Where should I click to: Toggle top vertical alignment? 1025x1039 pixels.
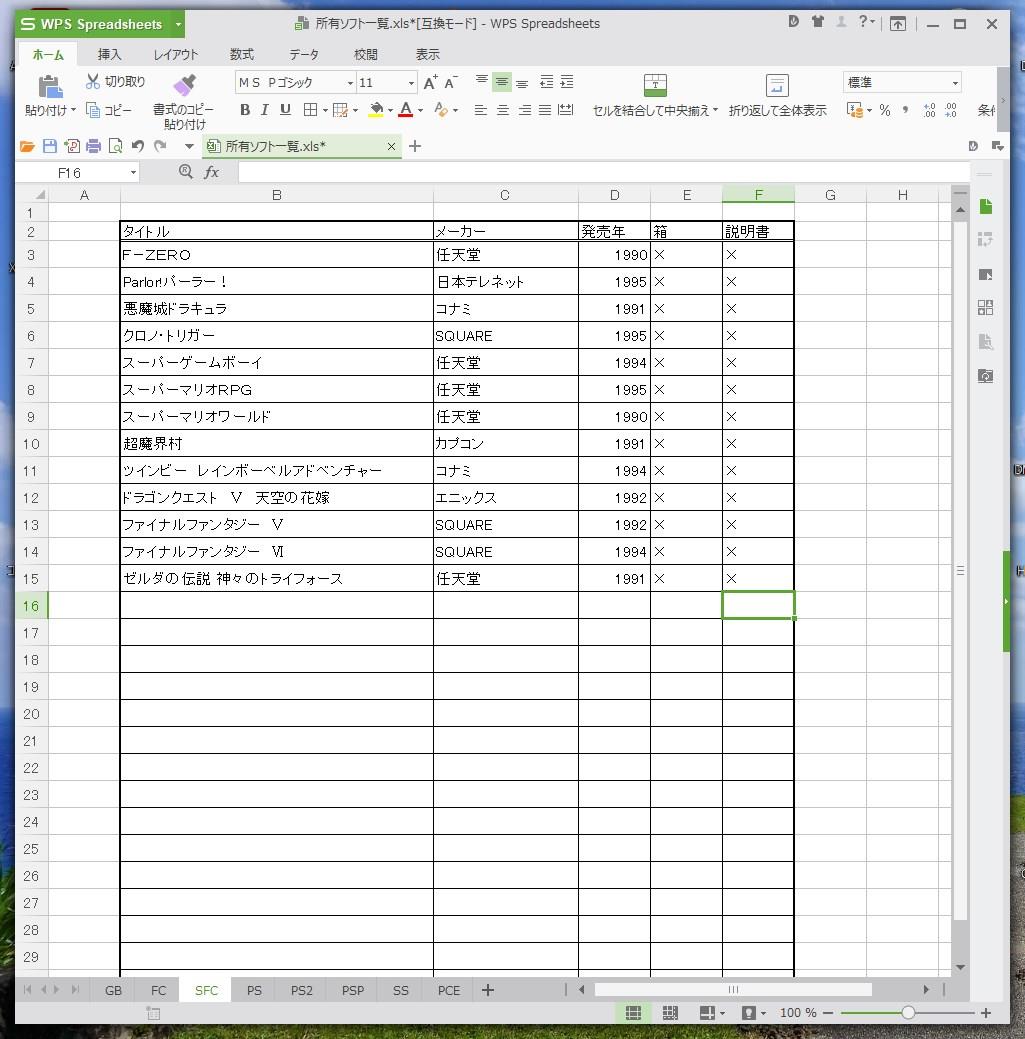coord(482,82)
